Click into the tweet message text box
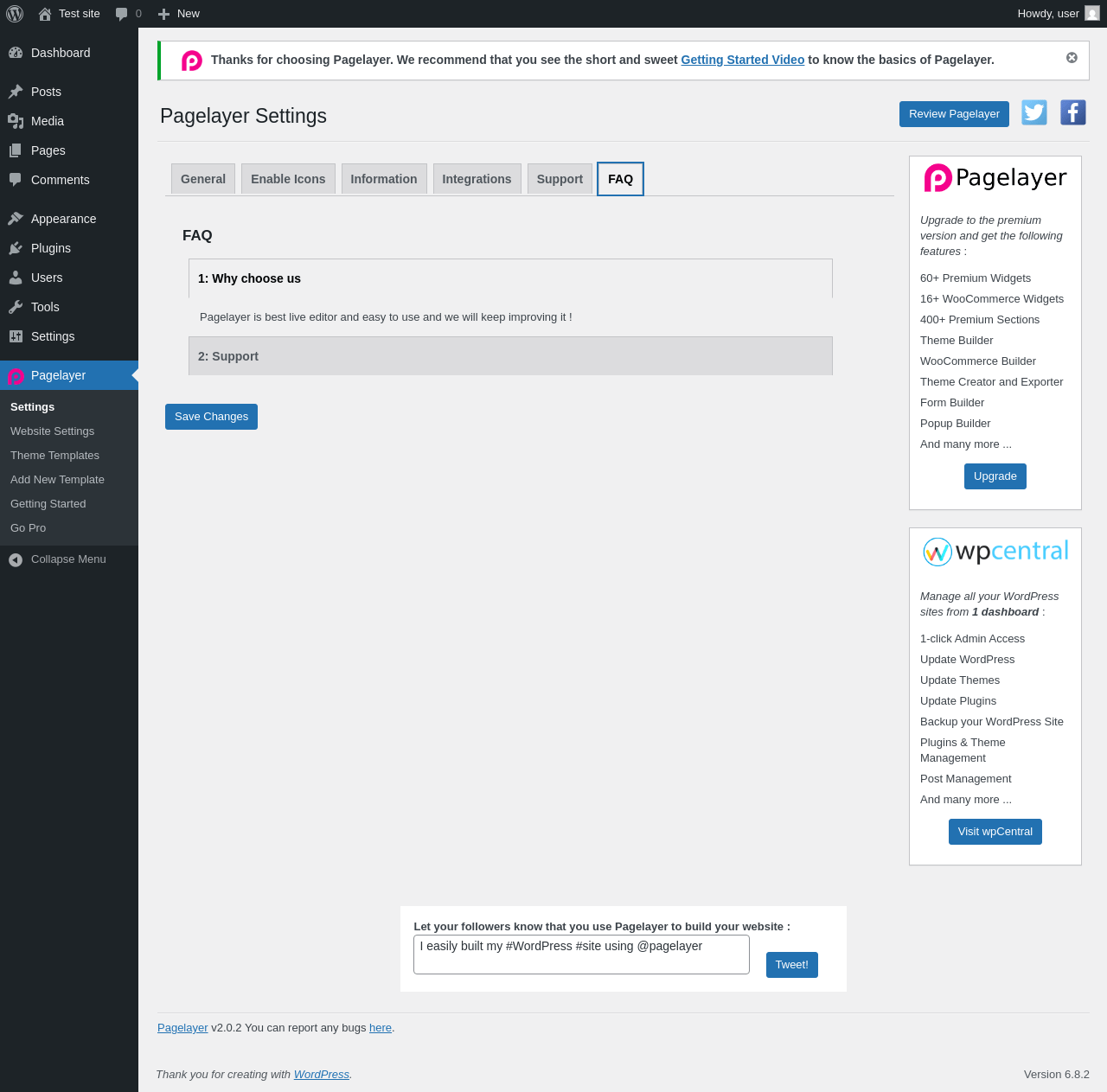The image size is (1107, 1092). [x=581, y=955]
